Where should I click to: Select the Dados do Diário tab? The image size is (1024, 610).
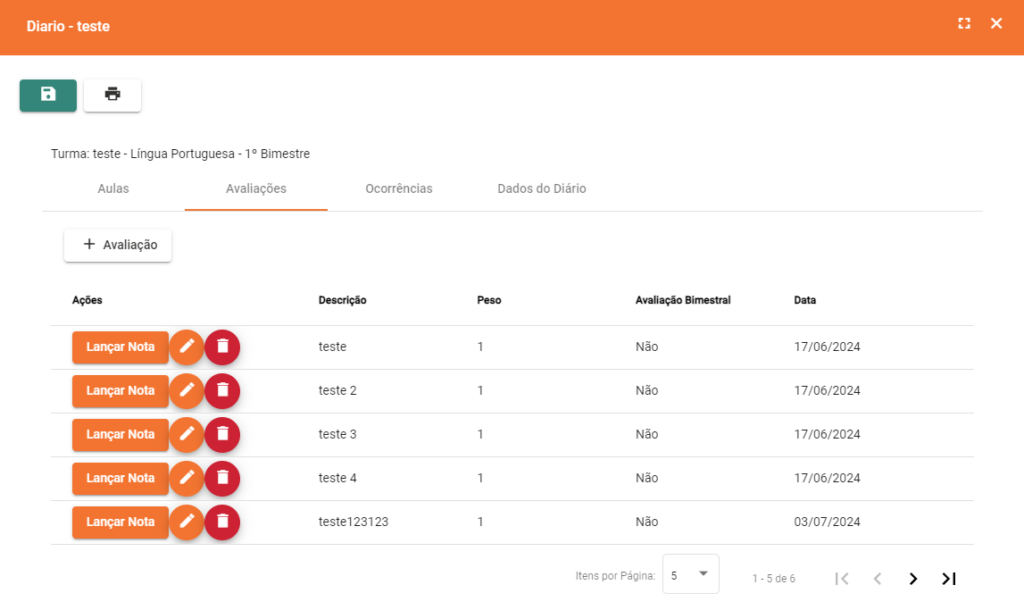[541, 189]
